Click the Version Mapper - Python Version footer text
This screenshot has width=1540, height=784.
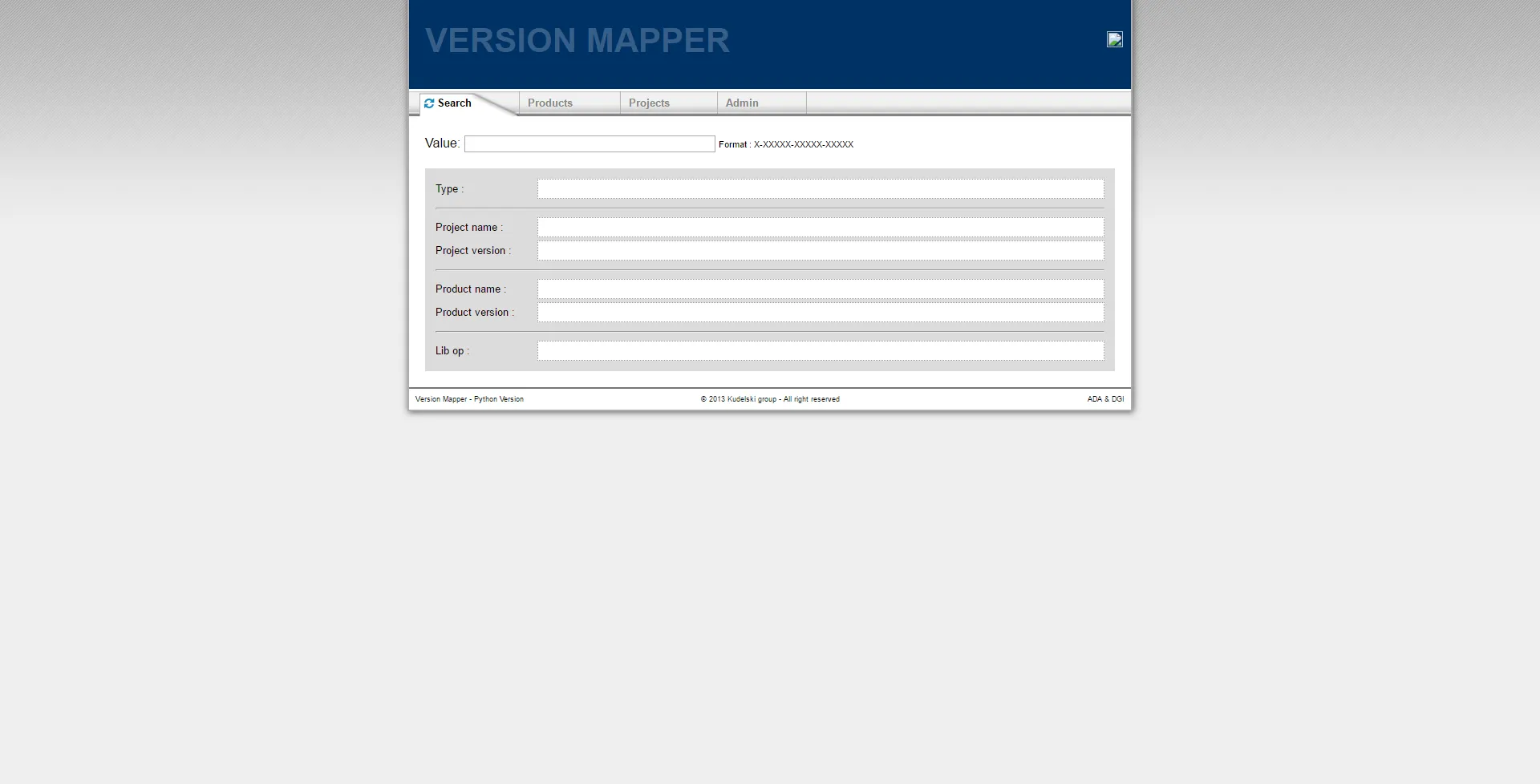pyautogui.click(x=469, y=399)
